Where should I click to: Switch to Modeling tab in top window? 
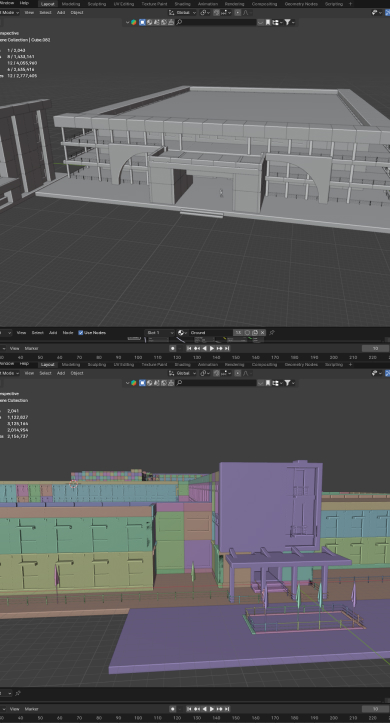71,4
